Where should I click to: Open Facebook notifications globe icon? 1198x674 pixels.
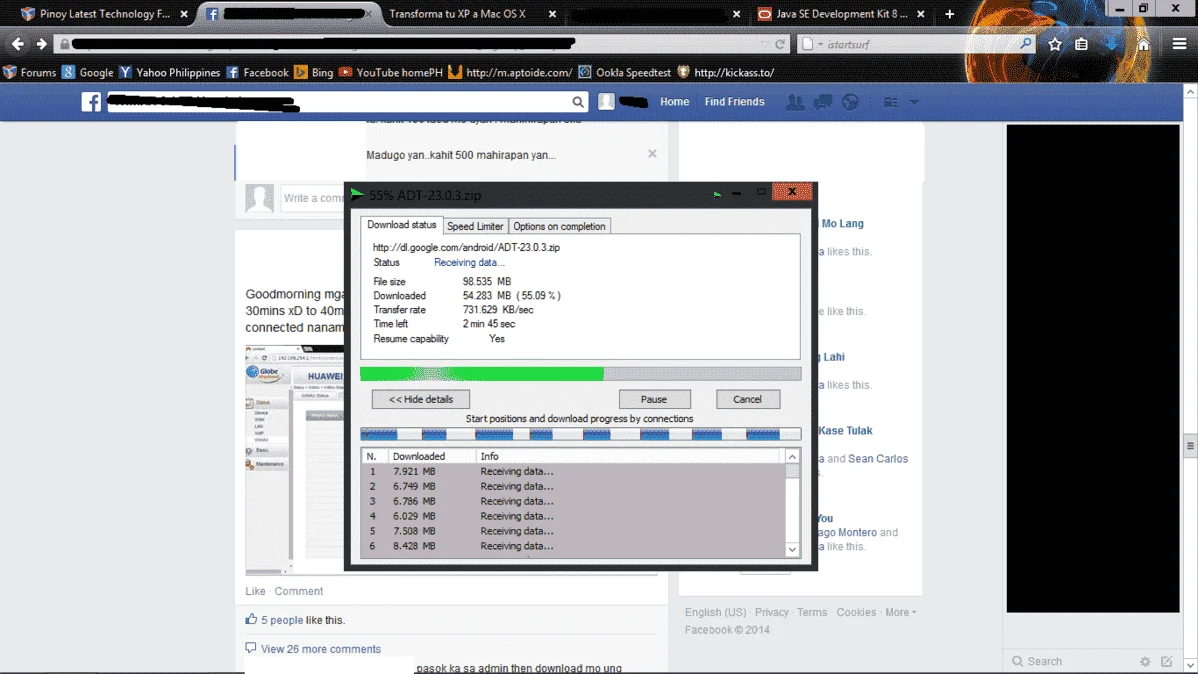850,102
